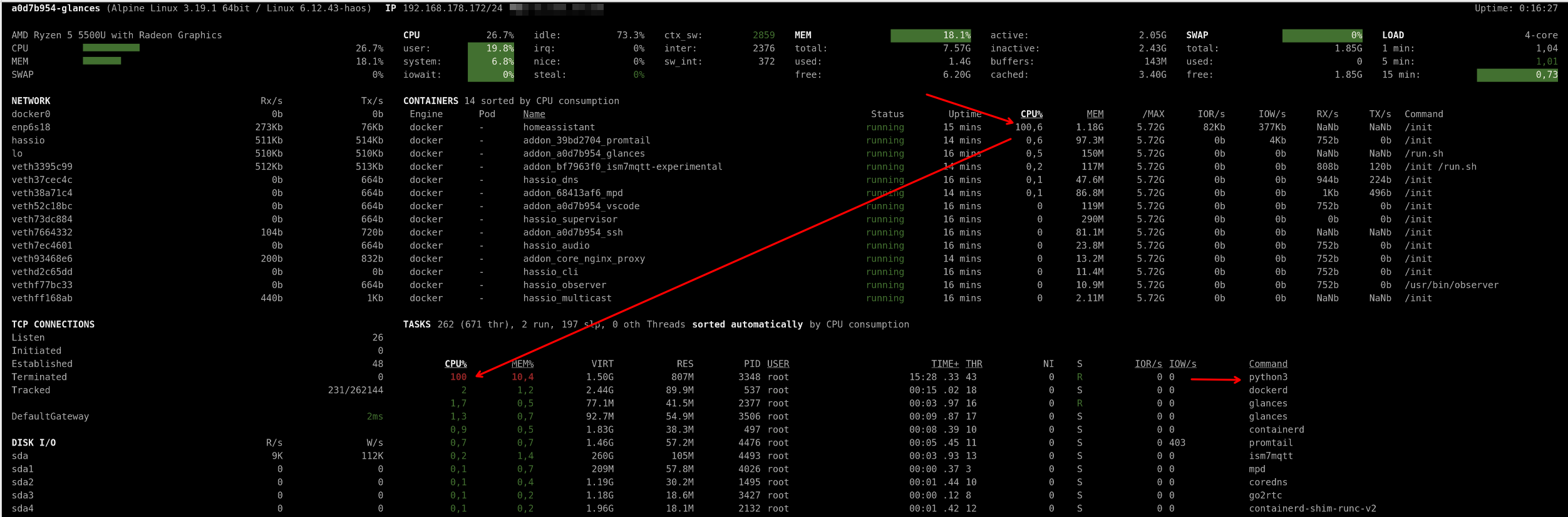Click the coredns process command
Image resolution: width=1568 pixels, height=517 pixels.
(1268, 482)
